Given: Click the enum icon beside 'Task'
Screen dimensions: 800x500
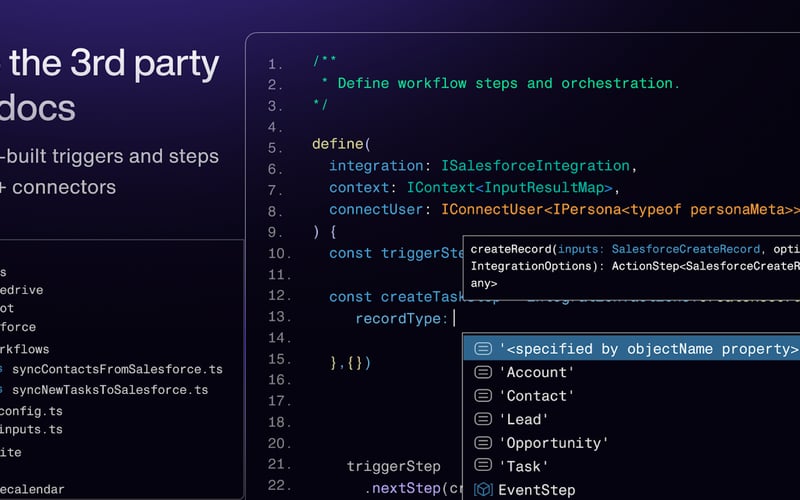Looking at the screenshot, I should pyautogui.click(x=483, y=465).
